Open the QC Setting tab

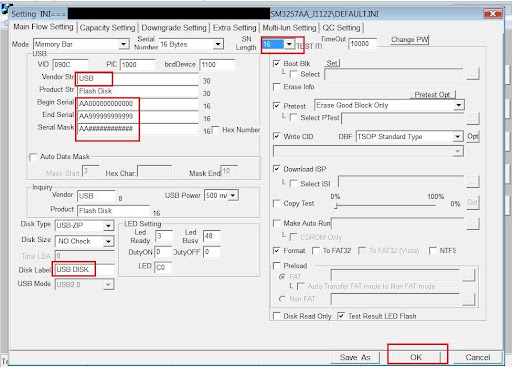pyautogui.click(x=341, y=28)
